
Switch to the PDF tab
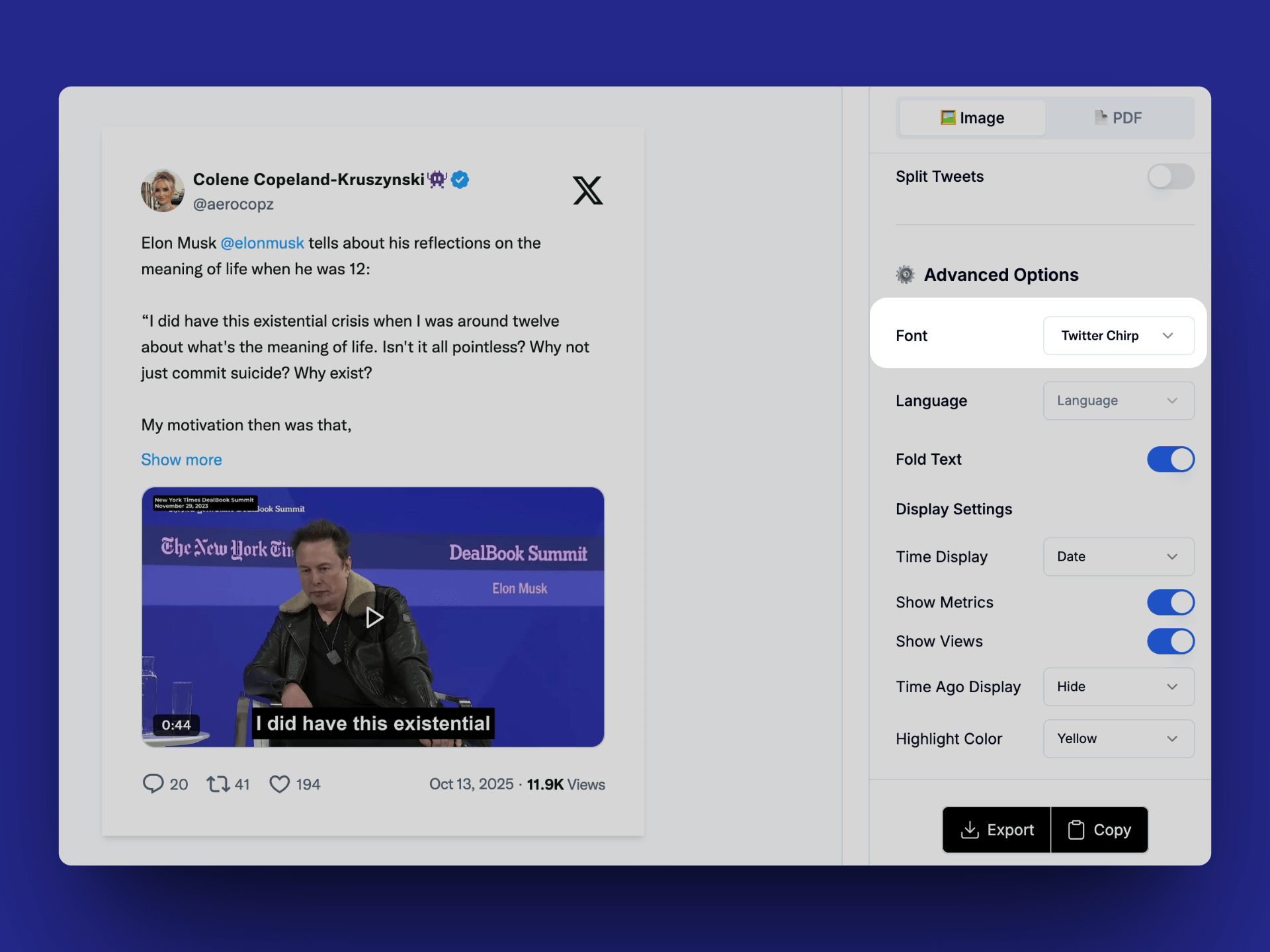[x=1119, y=118]
